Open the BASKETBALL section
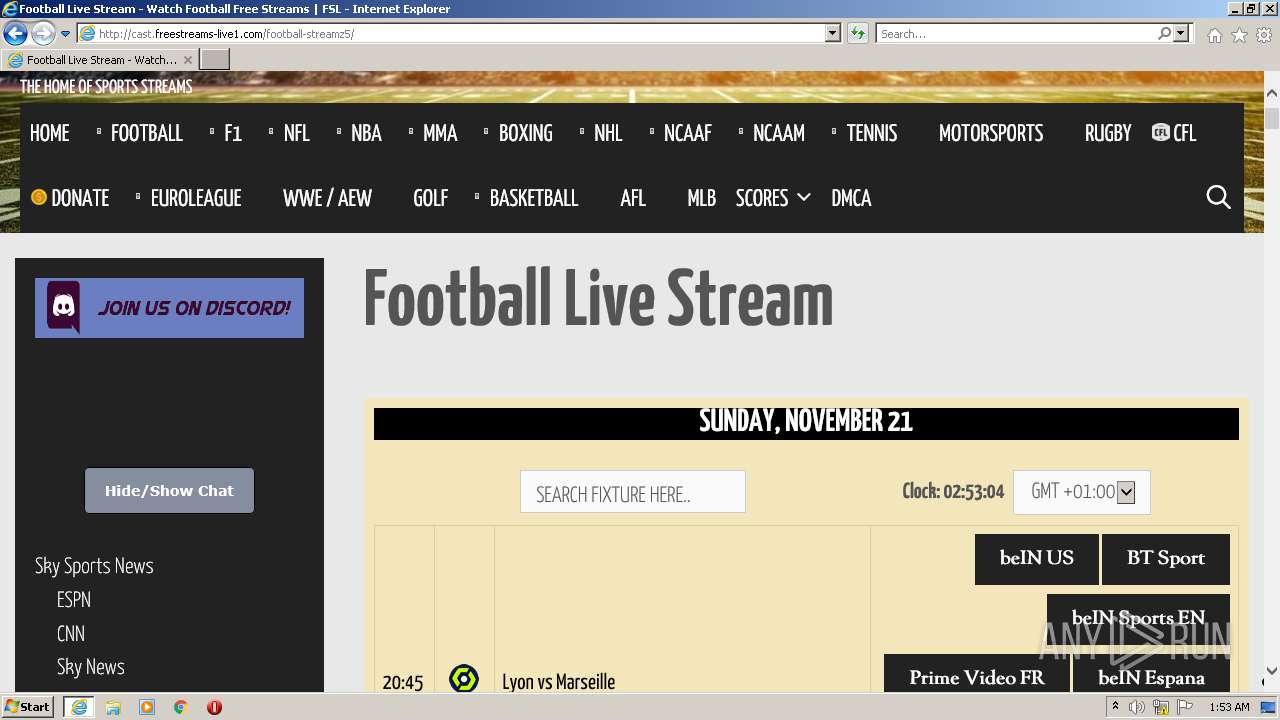 click(x=534, y=198)
